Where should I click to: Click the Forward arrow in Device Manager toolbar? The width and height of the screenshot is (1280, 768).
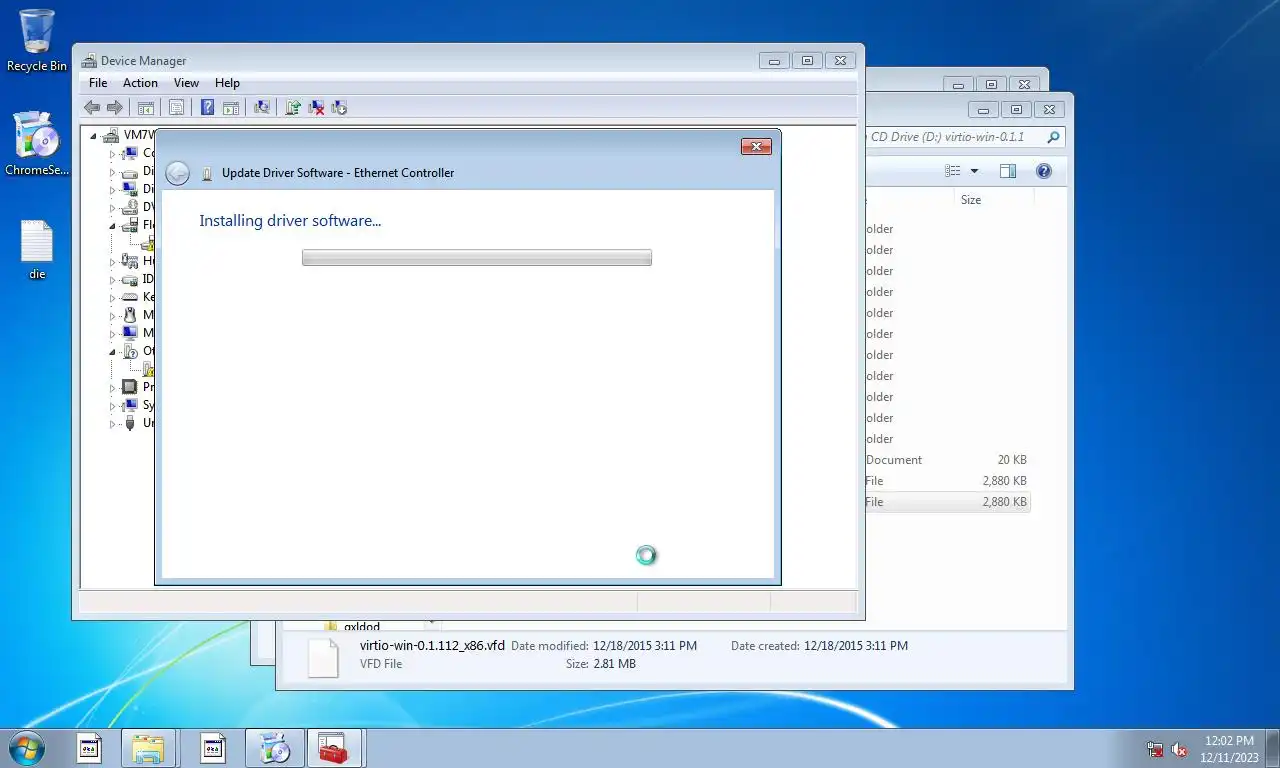point(115,107)
